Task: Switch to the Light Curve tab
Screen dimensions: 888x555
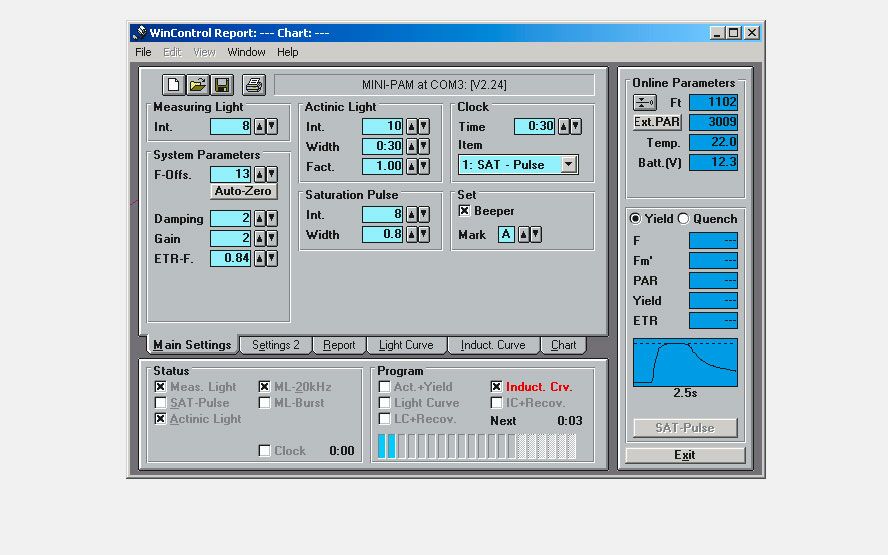Action: 406,345
